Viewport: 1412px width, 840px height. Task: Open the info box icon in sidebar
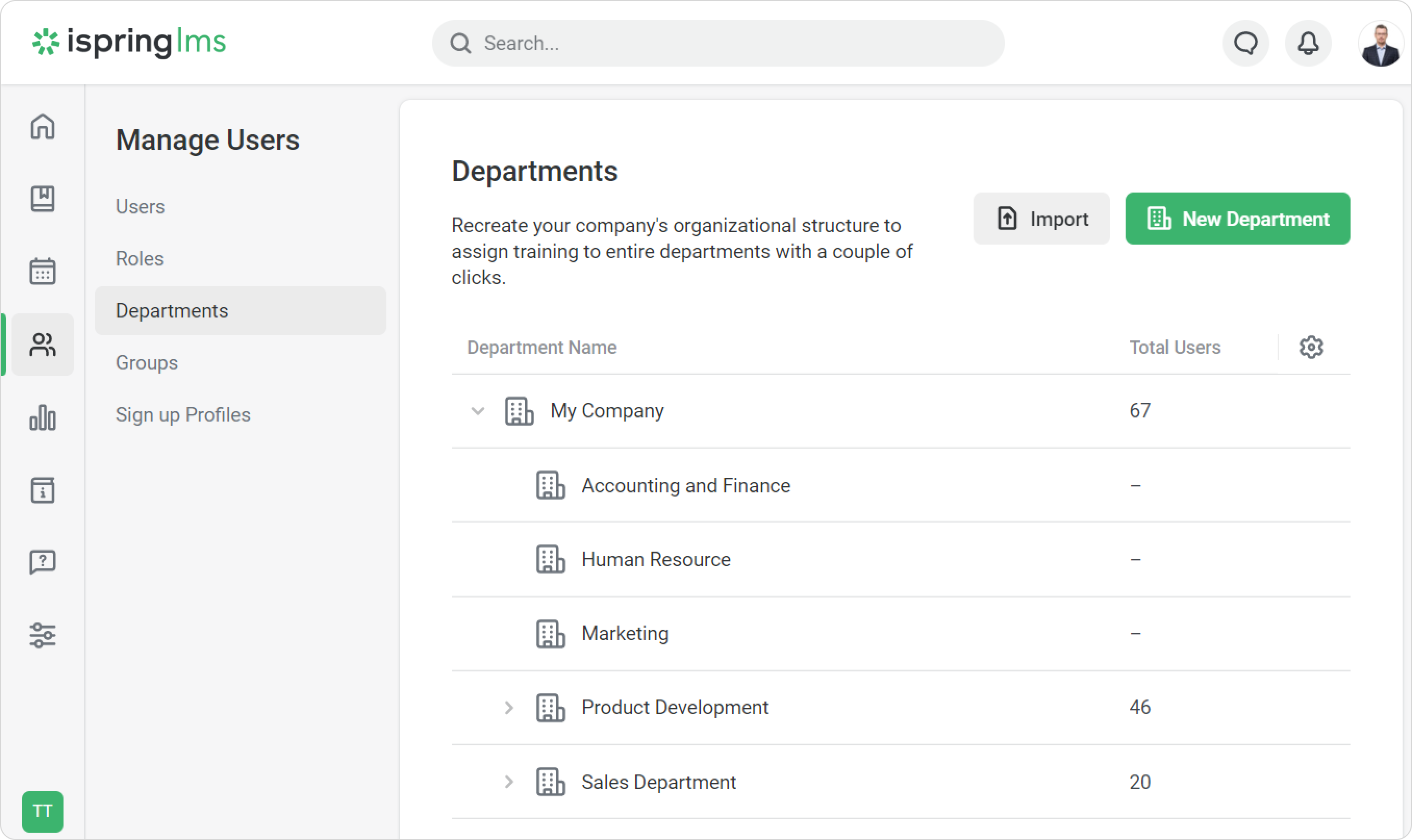pyautogui.click(x=43, y=490)
